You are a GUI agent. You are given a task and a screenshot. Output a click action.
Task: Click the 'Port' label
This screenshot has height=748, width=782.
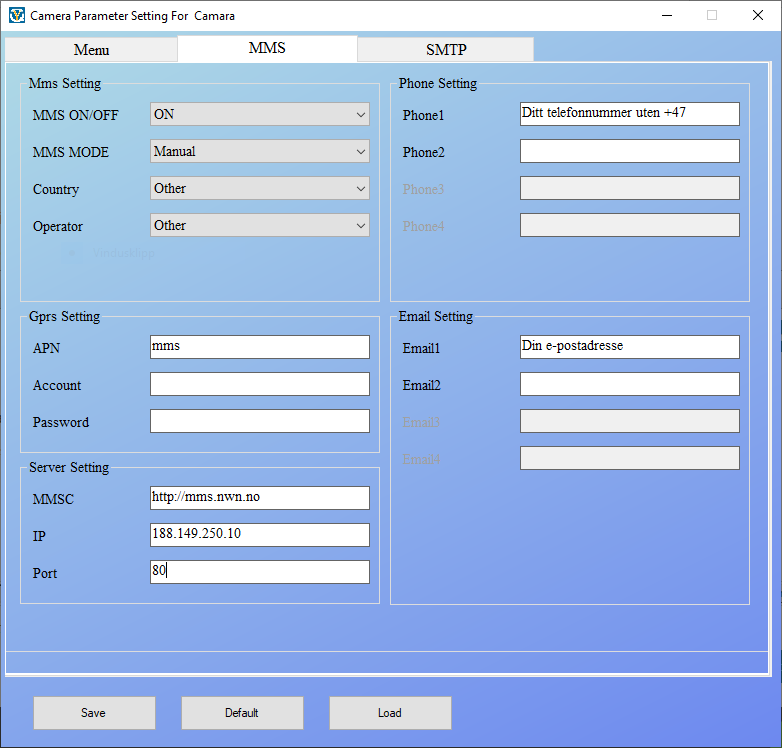click(45, 573)
